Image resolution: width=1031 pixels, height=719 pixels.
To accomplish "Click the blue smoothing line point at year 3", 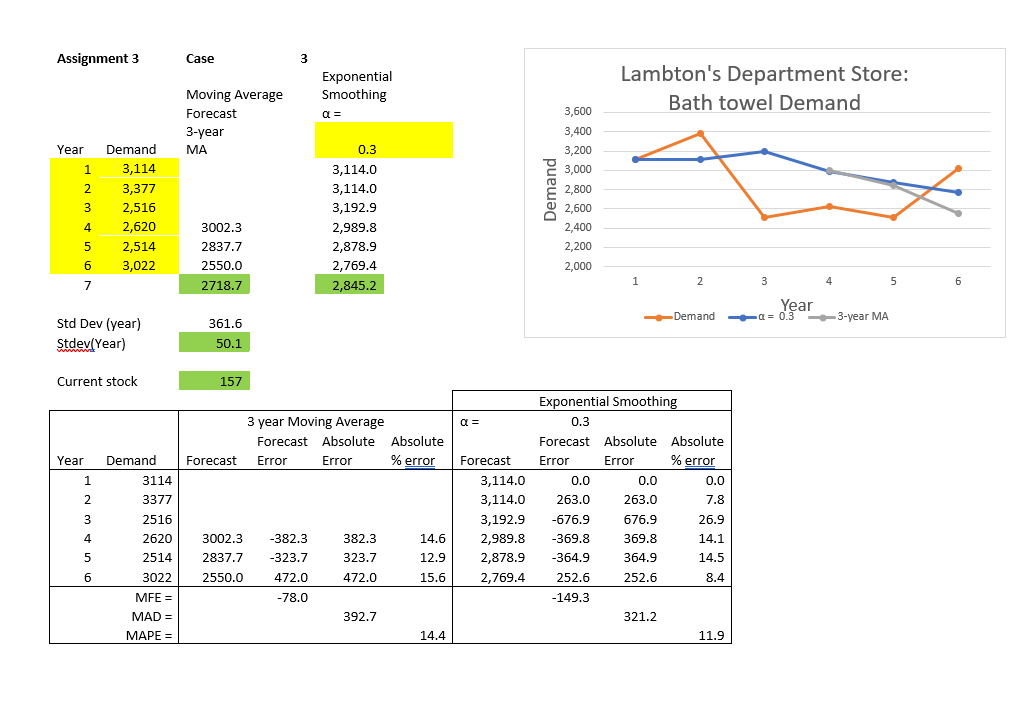I will click(764, 151).
